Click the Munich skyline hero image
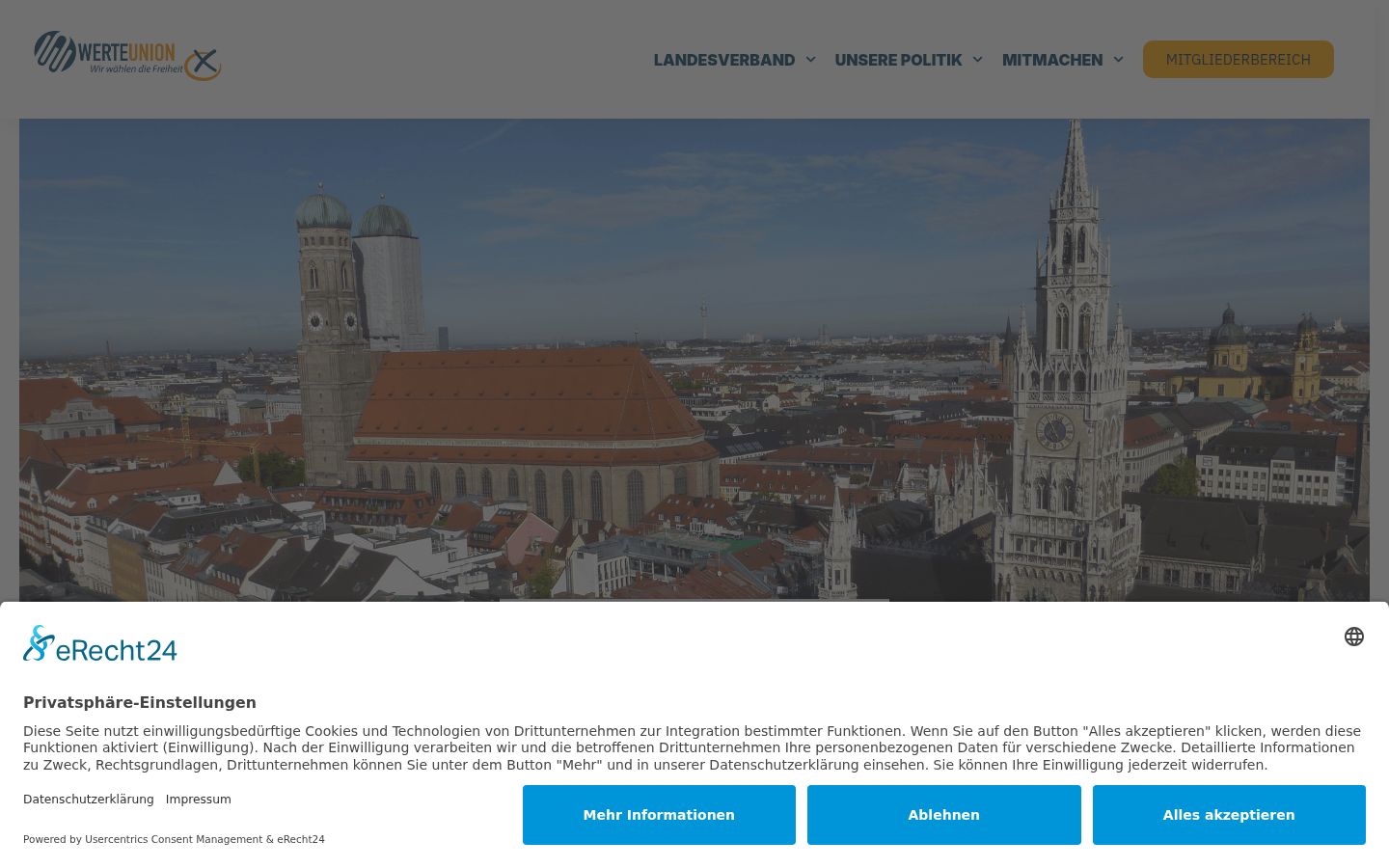 click(694, 360)
